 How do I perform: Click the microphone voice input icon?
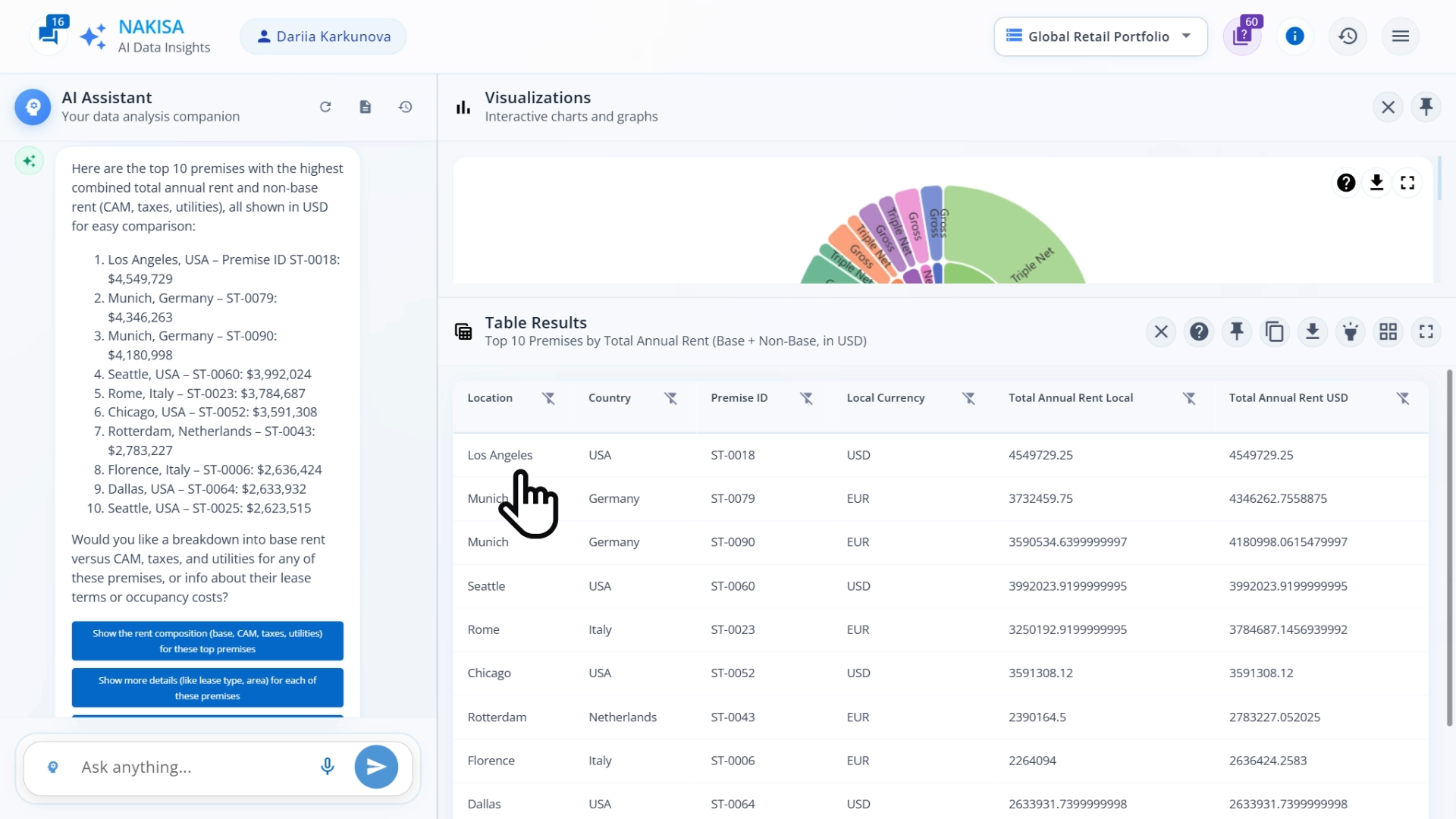pyautogui.click(x=327, y=767)
